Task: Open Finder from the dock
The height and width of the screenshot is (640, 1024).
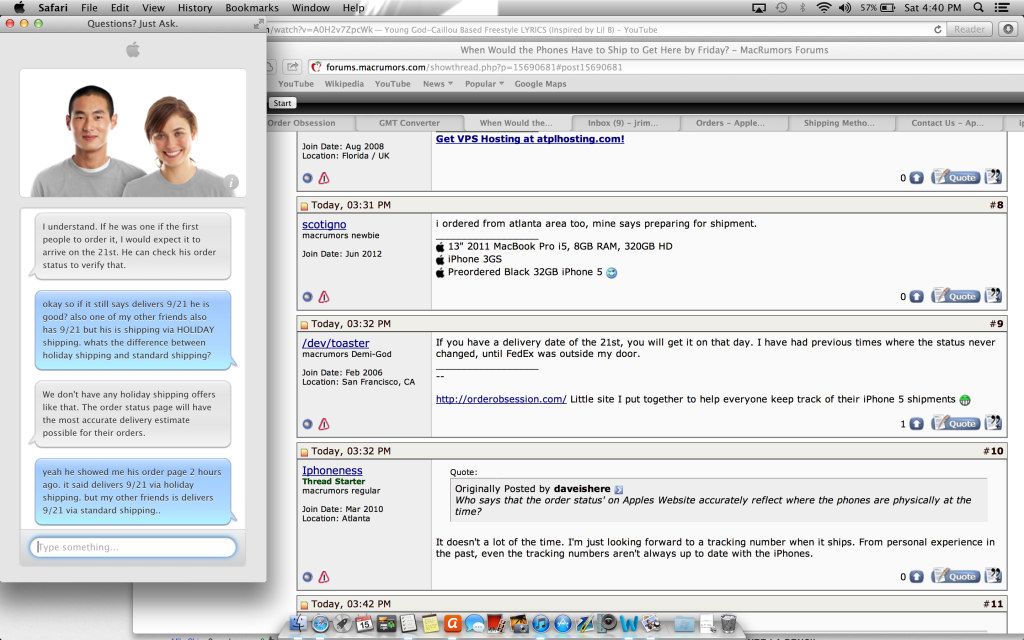Action: 298,624
